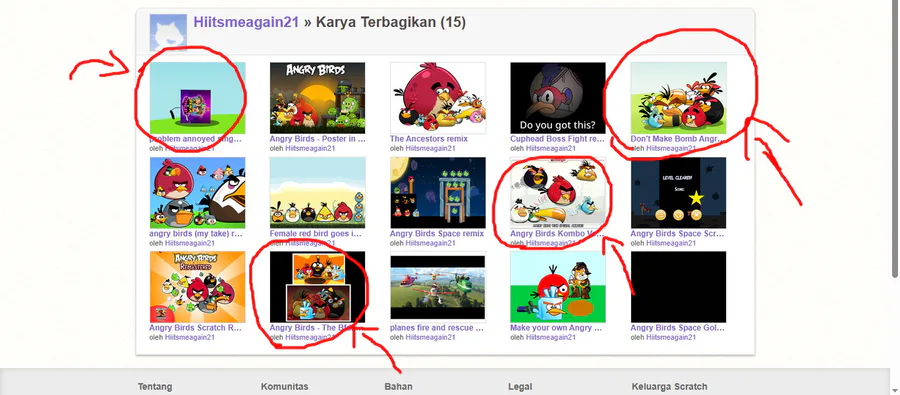Open the black Angry Birds Space Gol thumbnail
The image size is (900, 395).
(x=678, y=287)
